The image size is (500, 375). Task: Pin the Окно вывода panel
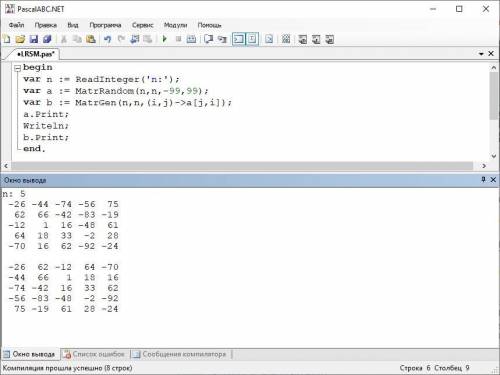click(483, 180)
